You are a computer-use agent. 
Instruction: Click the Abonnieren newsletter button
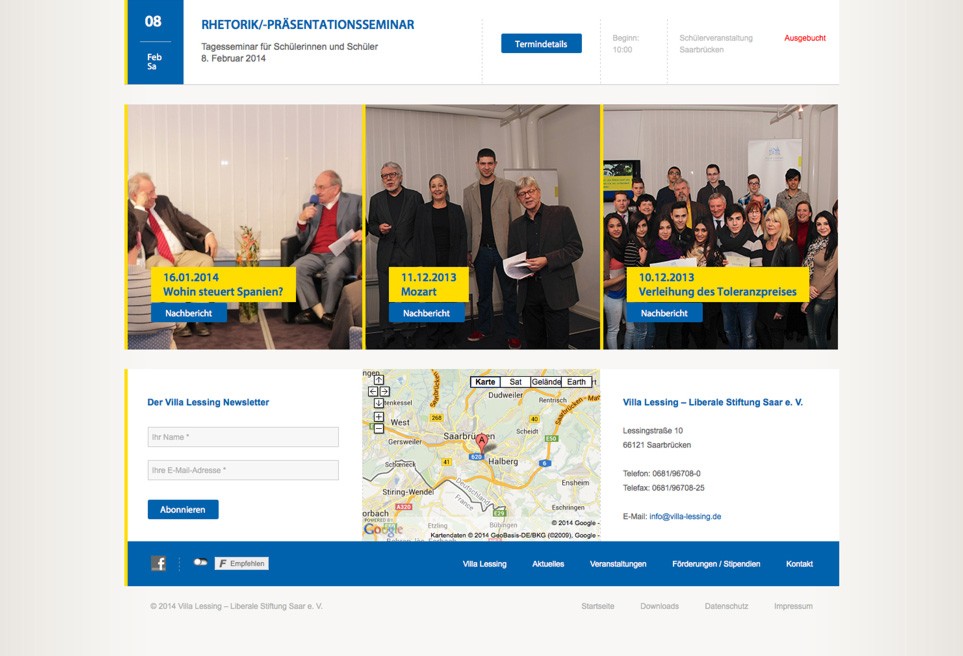pos(183,509)
